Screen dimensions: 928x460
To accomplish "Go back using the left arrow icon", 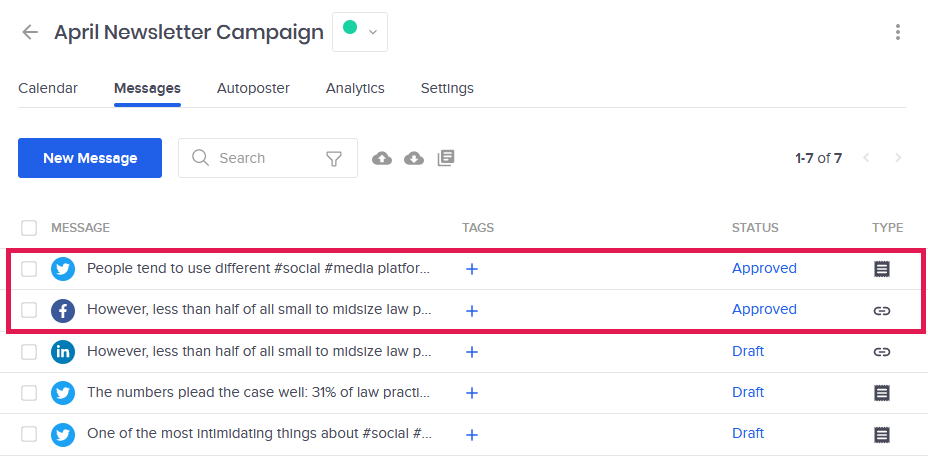I will pyautogui.click(x=30, y=32).
